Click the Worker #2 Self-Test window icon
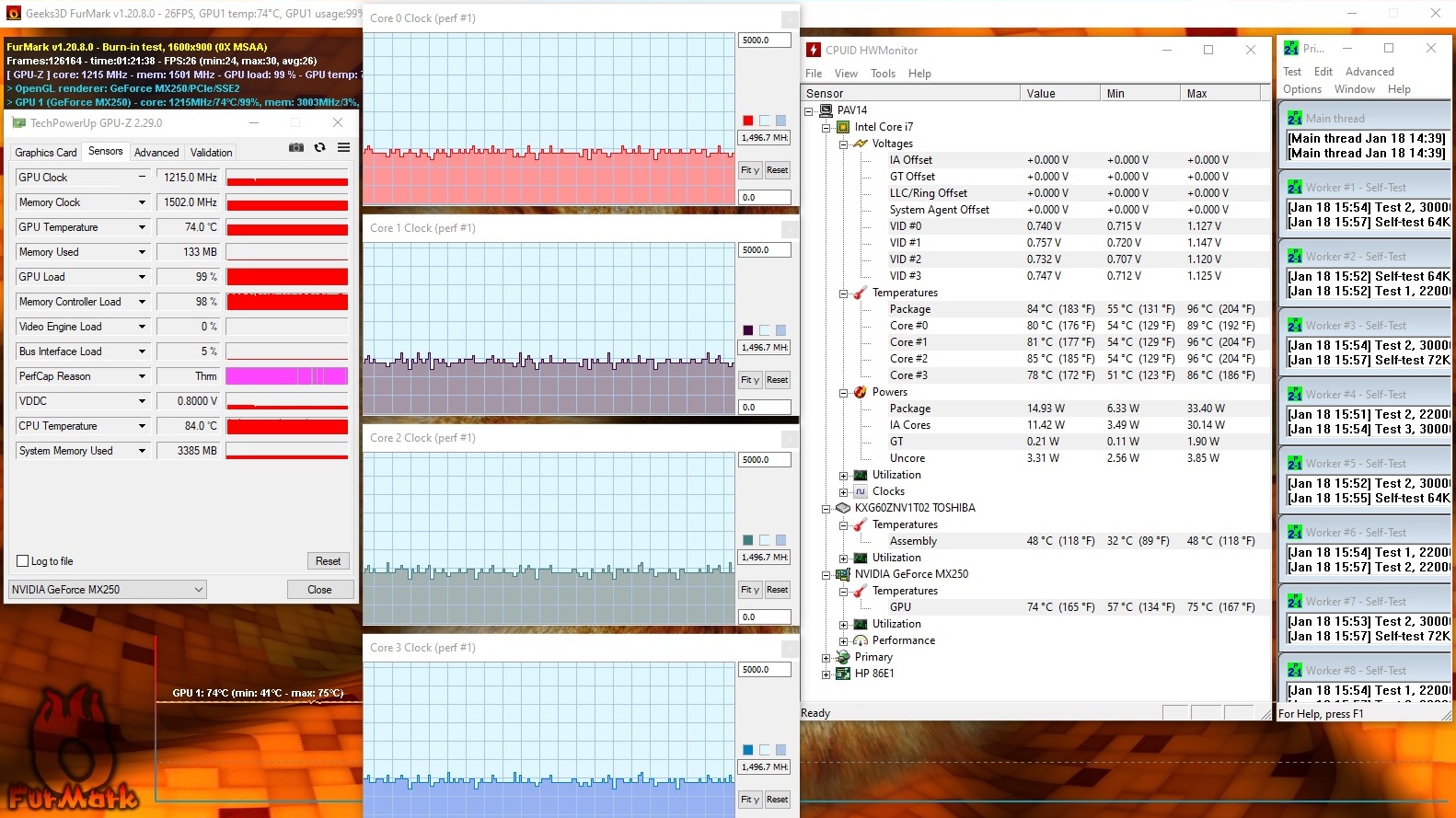Screen dimensions: 1456x818 [1294, 257]
